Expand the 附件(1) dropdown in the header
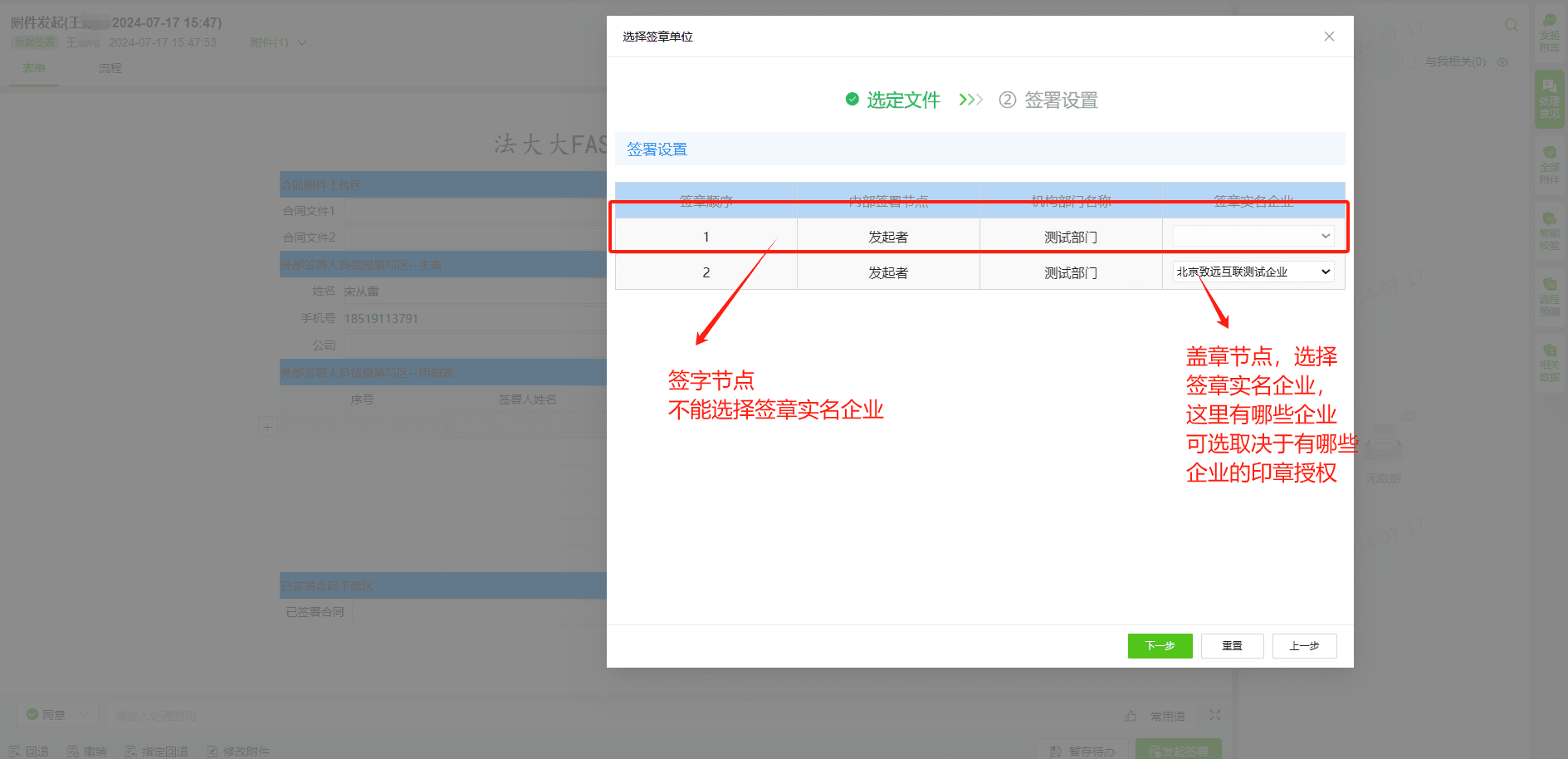The image size is (1568, 759). pos(278,42)
